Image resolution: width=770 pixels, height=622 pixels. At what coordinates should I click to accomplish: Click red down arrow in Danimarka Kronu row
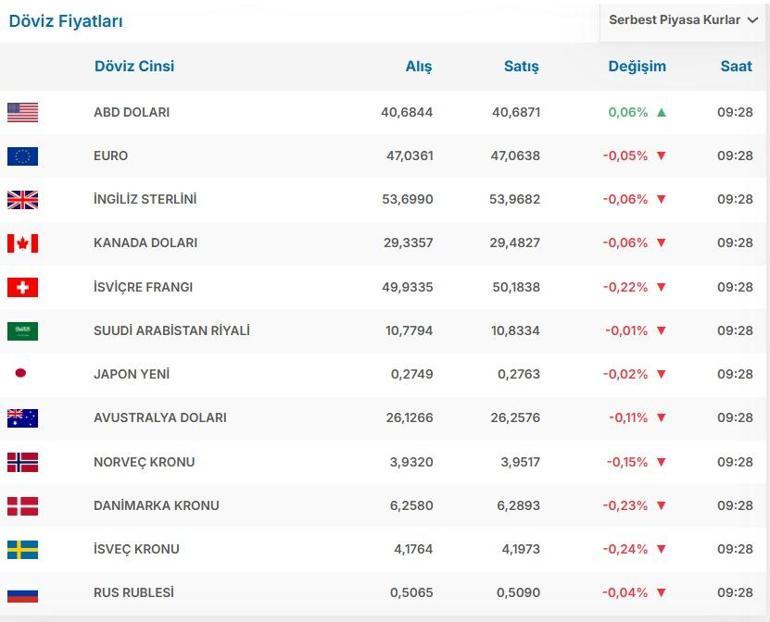click(661, 505)
